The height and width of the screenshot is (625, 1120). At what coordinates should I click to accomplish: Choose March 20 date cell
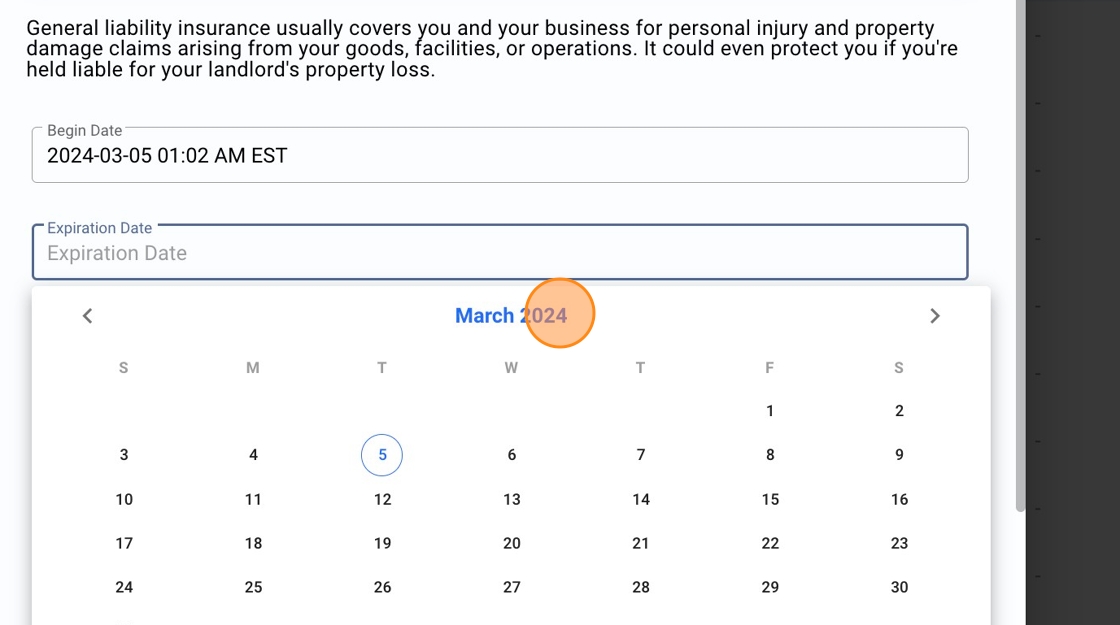pyautogui.click(x=512, y=543)
